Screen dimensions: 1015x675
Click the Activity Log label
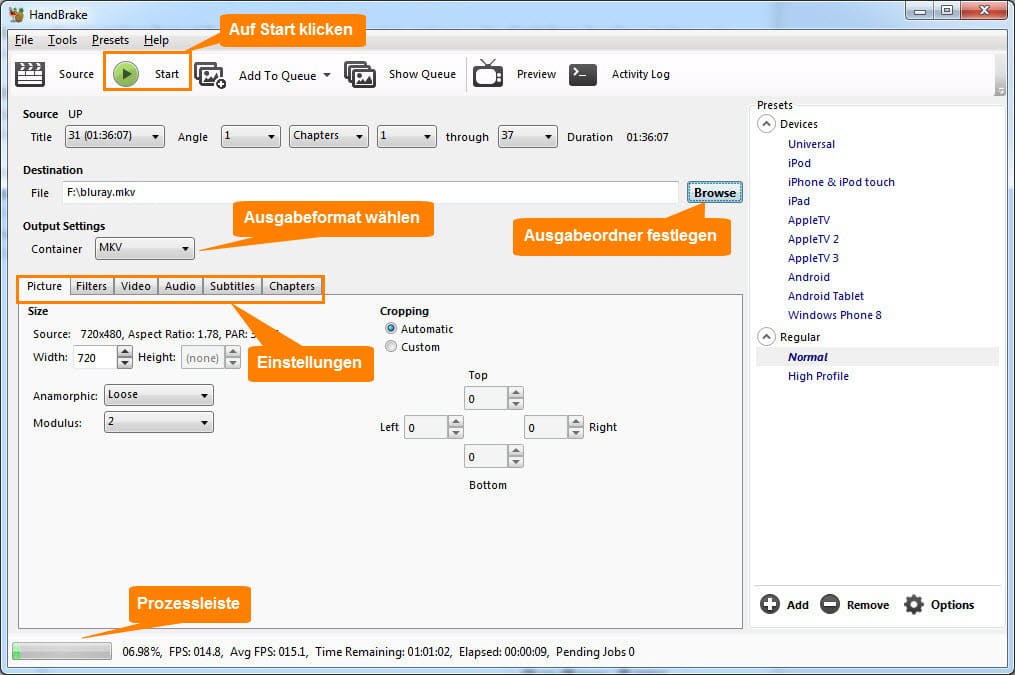click(641, 74)
